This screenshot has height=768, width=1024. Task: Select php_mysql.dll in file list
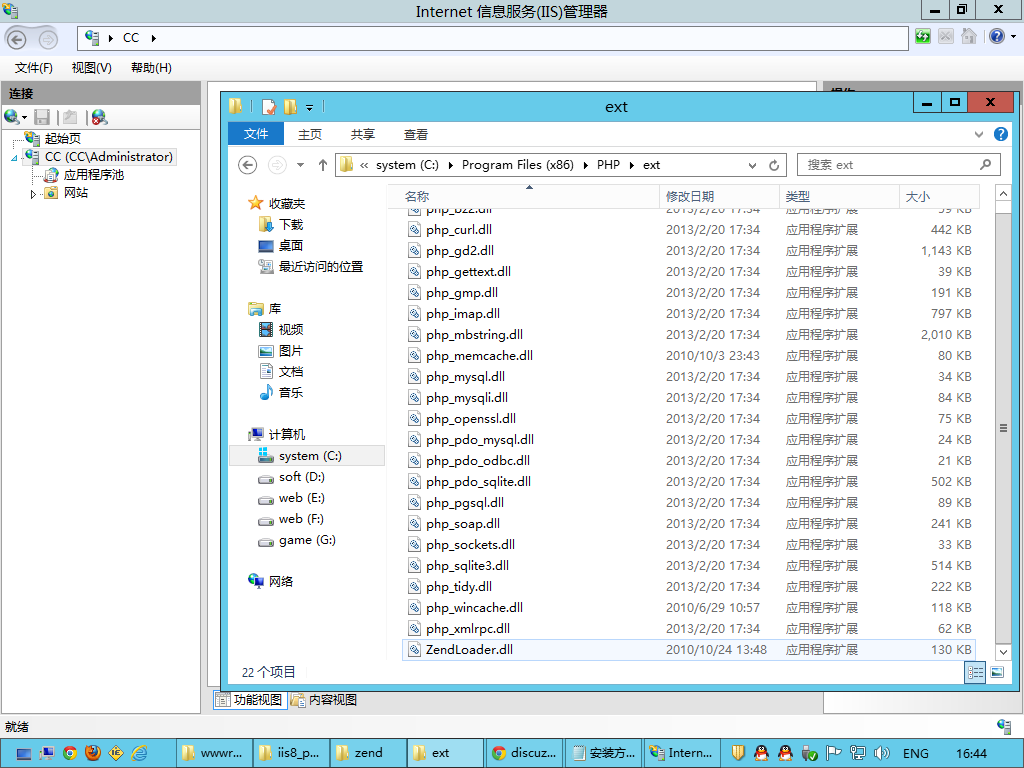point(688,377)
